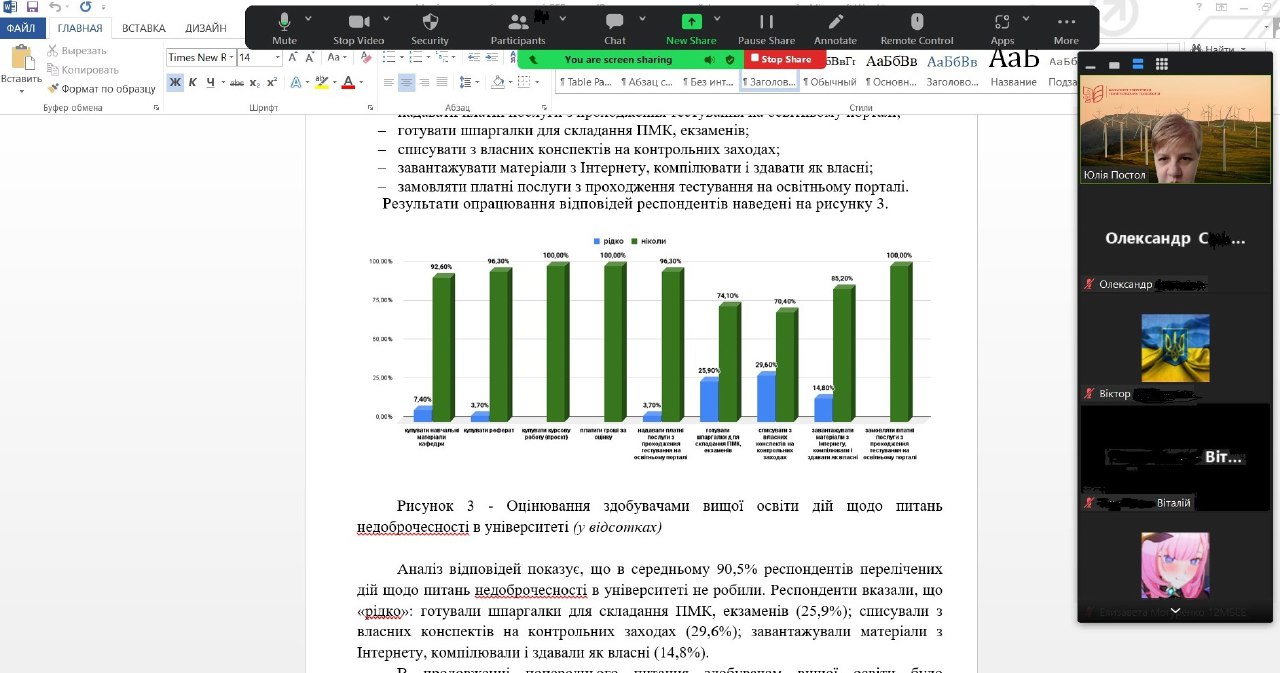
Task: Select Формат по образцу format painter
Action: point(101,88)
